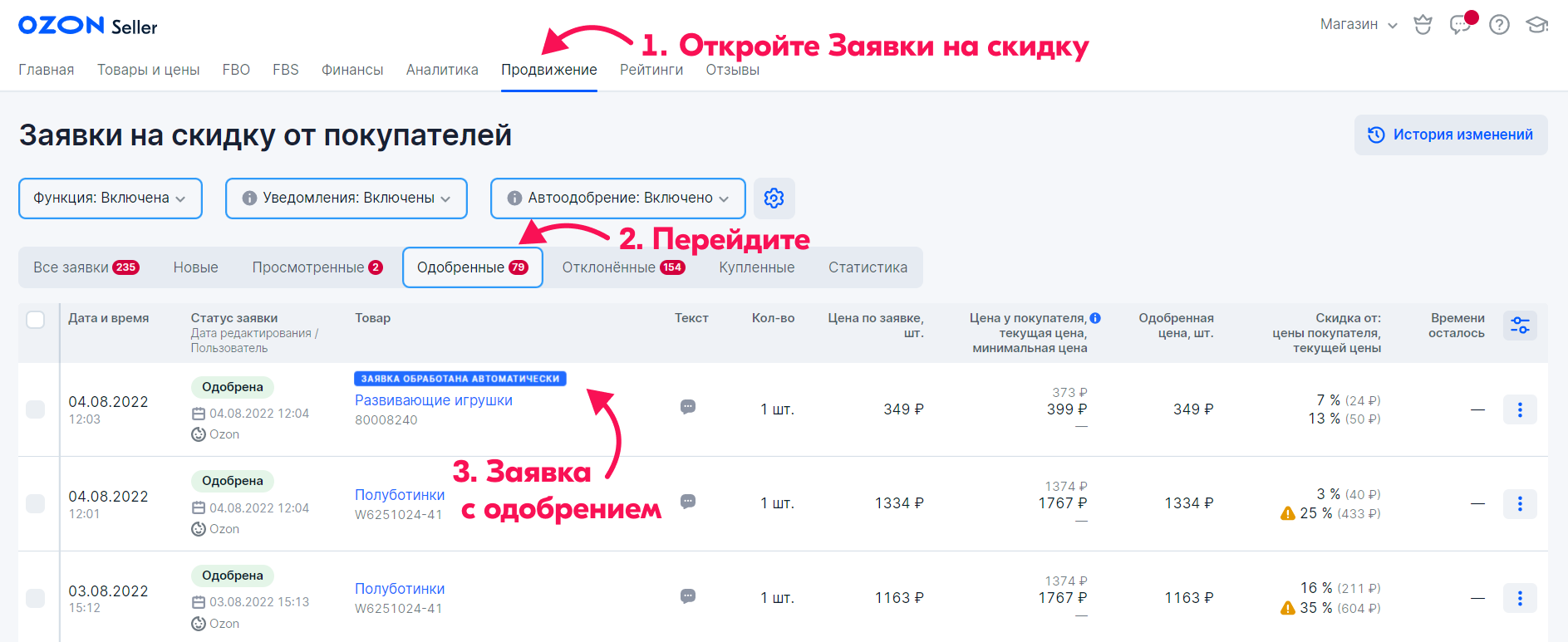Open the auto-approval settings gear icon
The height and width of the screenshot is (642, 1568).
tap(774, 198)
